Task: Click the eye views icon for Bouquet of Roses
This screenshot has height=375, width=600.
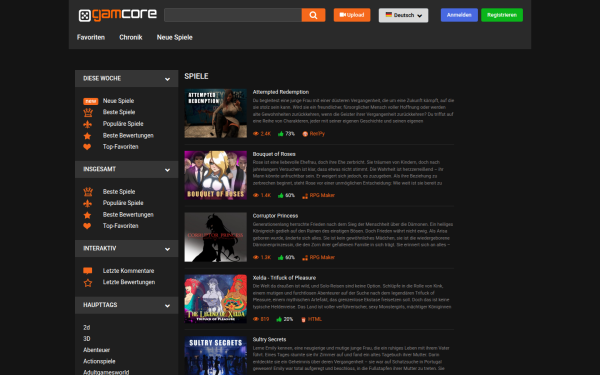Action: tap(256, 195)
